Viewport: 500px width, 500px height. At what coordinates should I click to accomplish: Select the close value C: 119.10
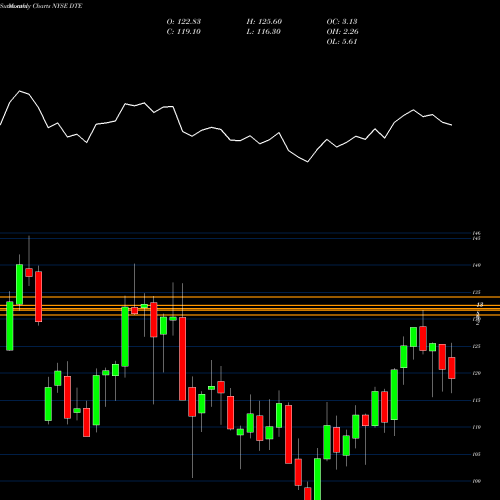pos(184,32)
